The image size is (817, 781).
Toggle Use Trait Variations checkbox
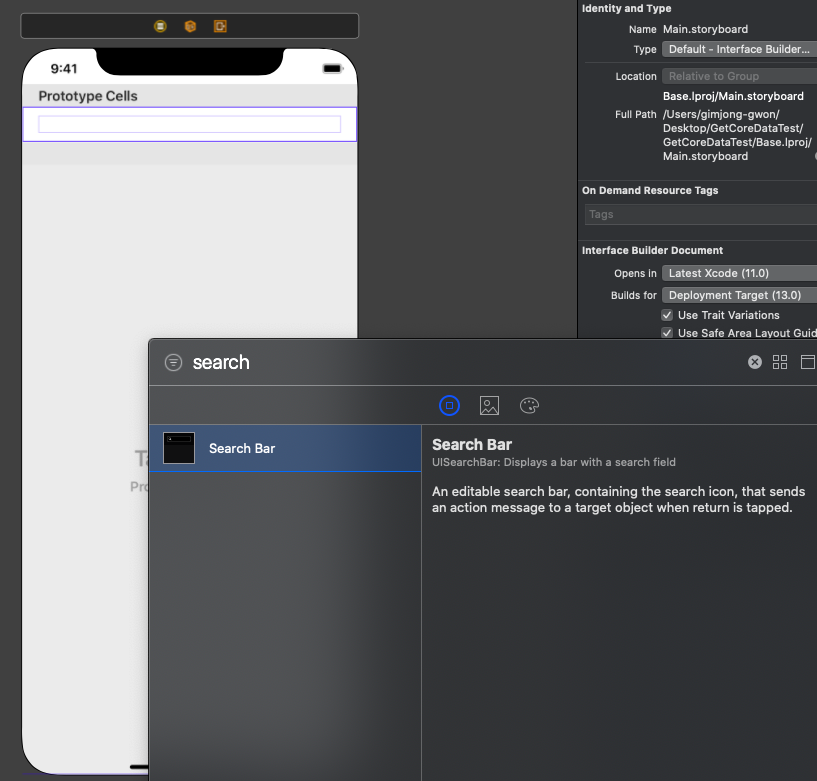point(667,315)
